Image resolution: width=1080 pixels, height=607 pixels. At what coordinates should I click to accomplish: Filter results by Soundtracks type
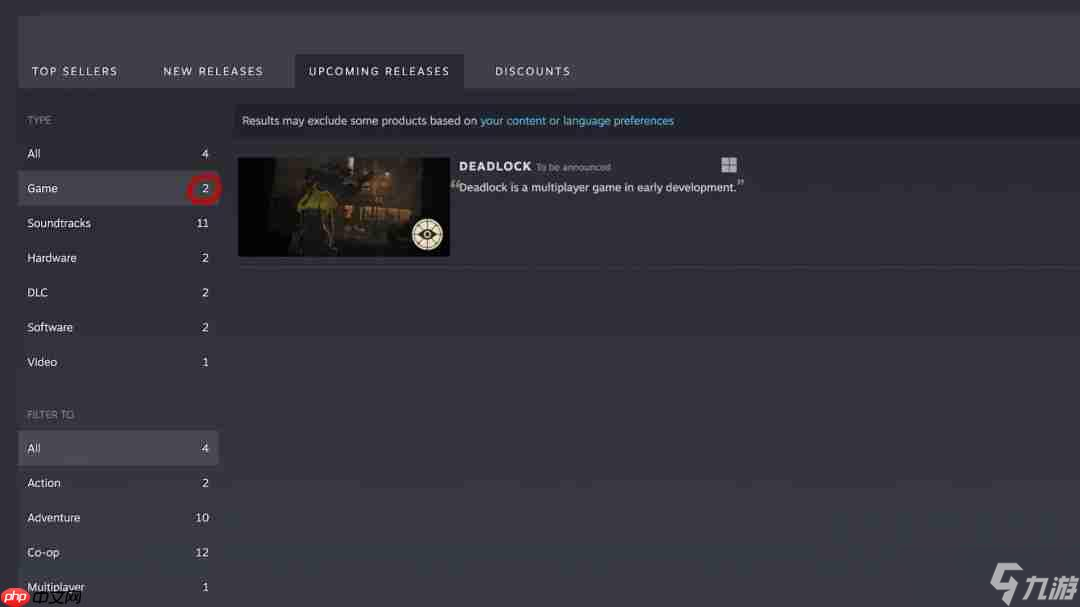tap(118, 223)
